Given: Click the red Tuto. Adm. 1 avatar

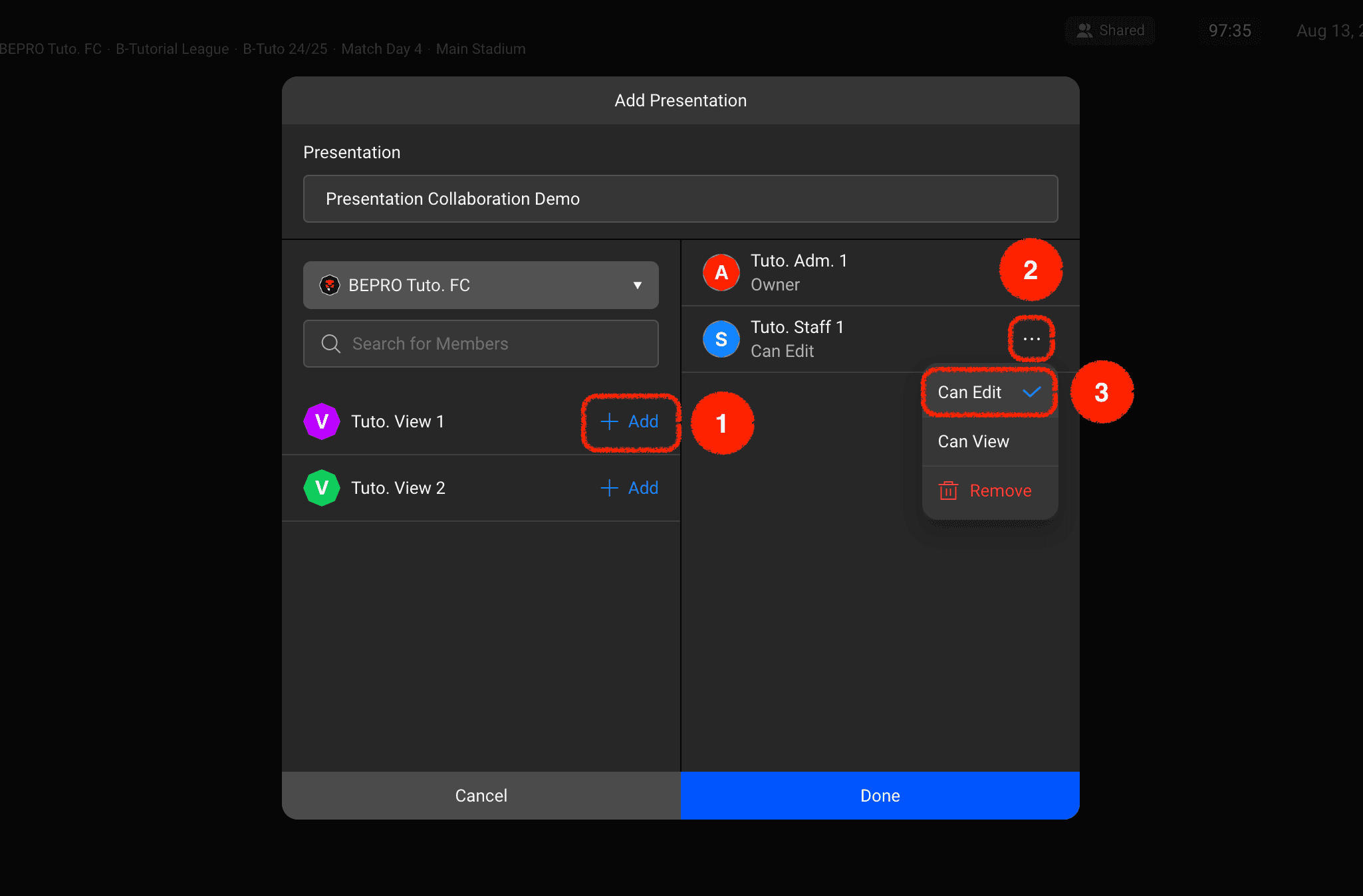Looking at the screenshot, I should tap(721, 273).
